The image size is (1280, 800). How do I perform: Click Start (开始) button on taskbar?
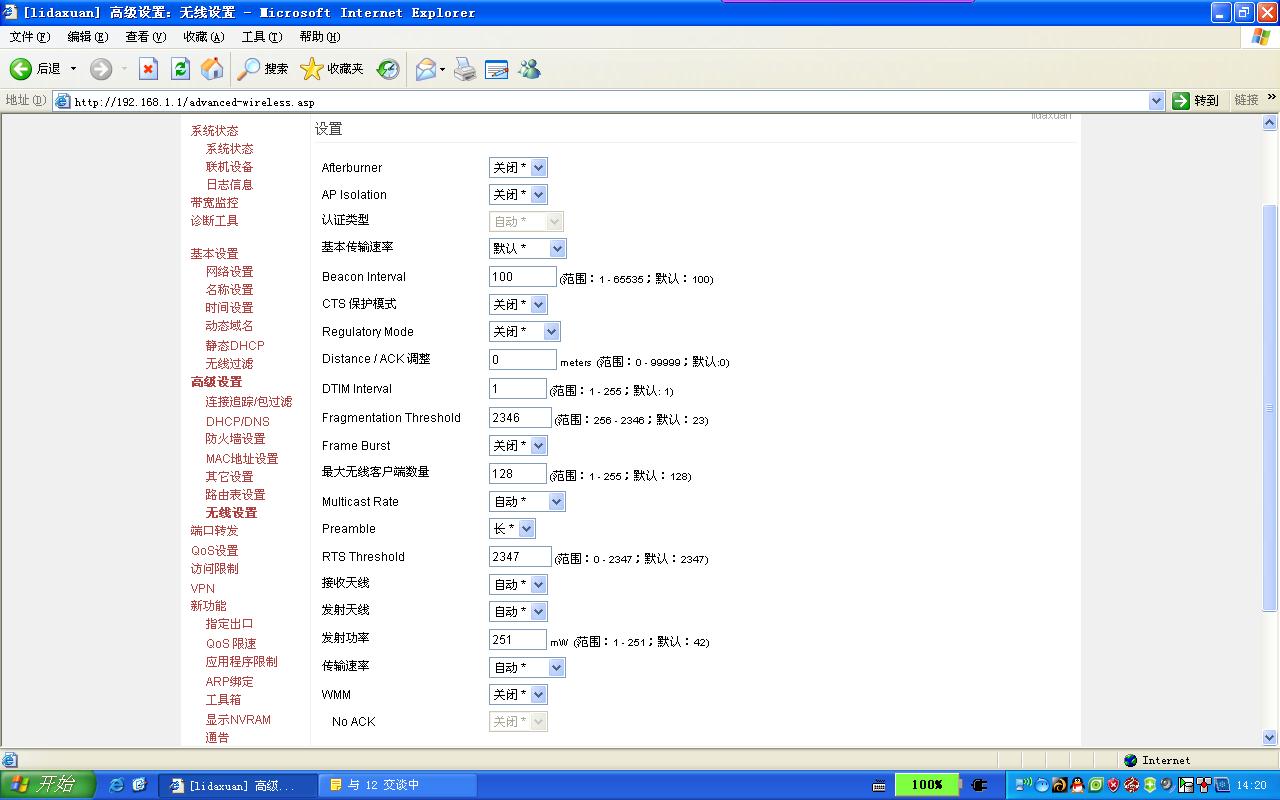point(47,785)
